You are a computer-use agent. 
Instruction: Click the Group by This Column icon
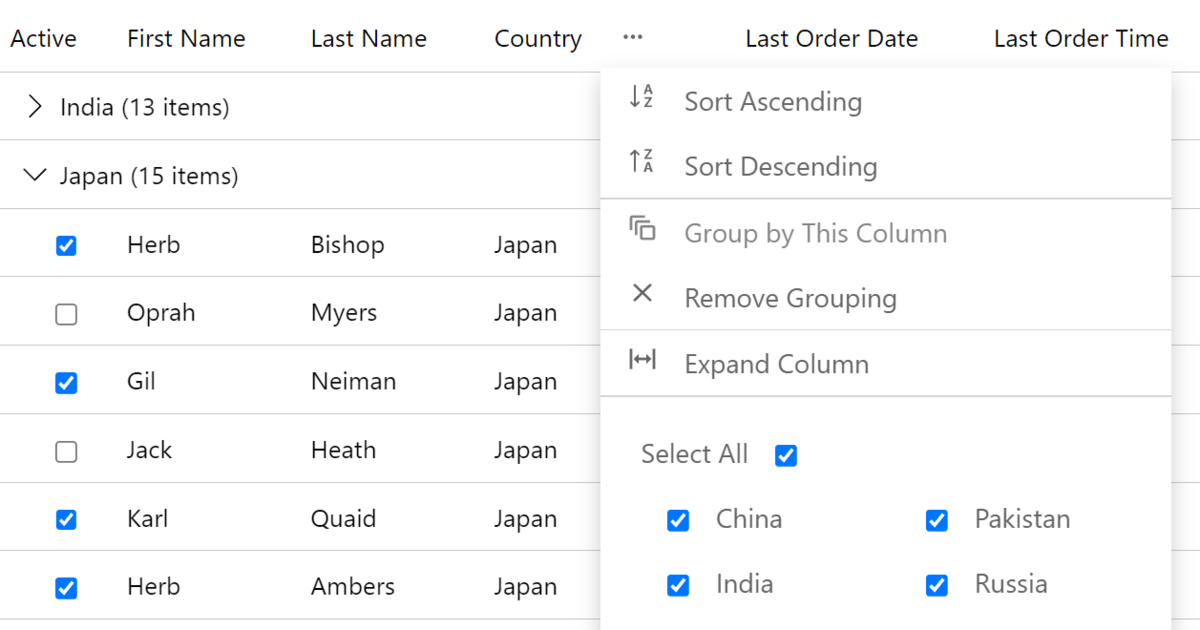pyautogui.click(x=642, y=229)
